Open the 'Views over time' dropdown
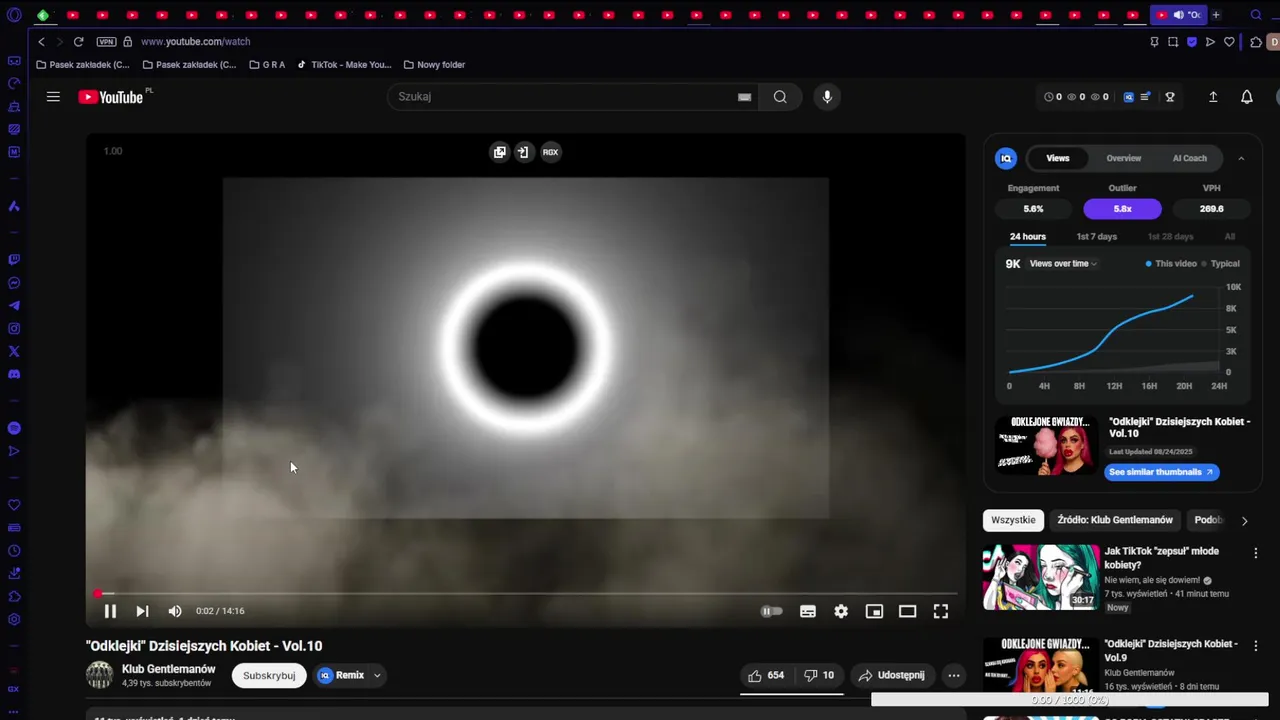Screen dimensions: 1280x720 point(1063,264)
